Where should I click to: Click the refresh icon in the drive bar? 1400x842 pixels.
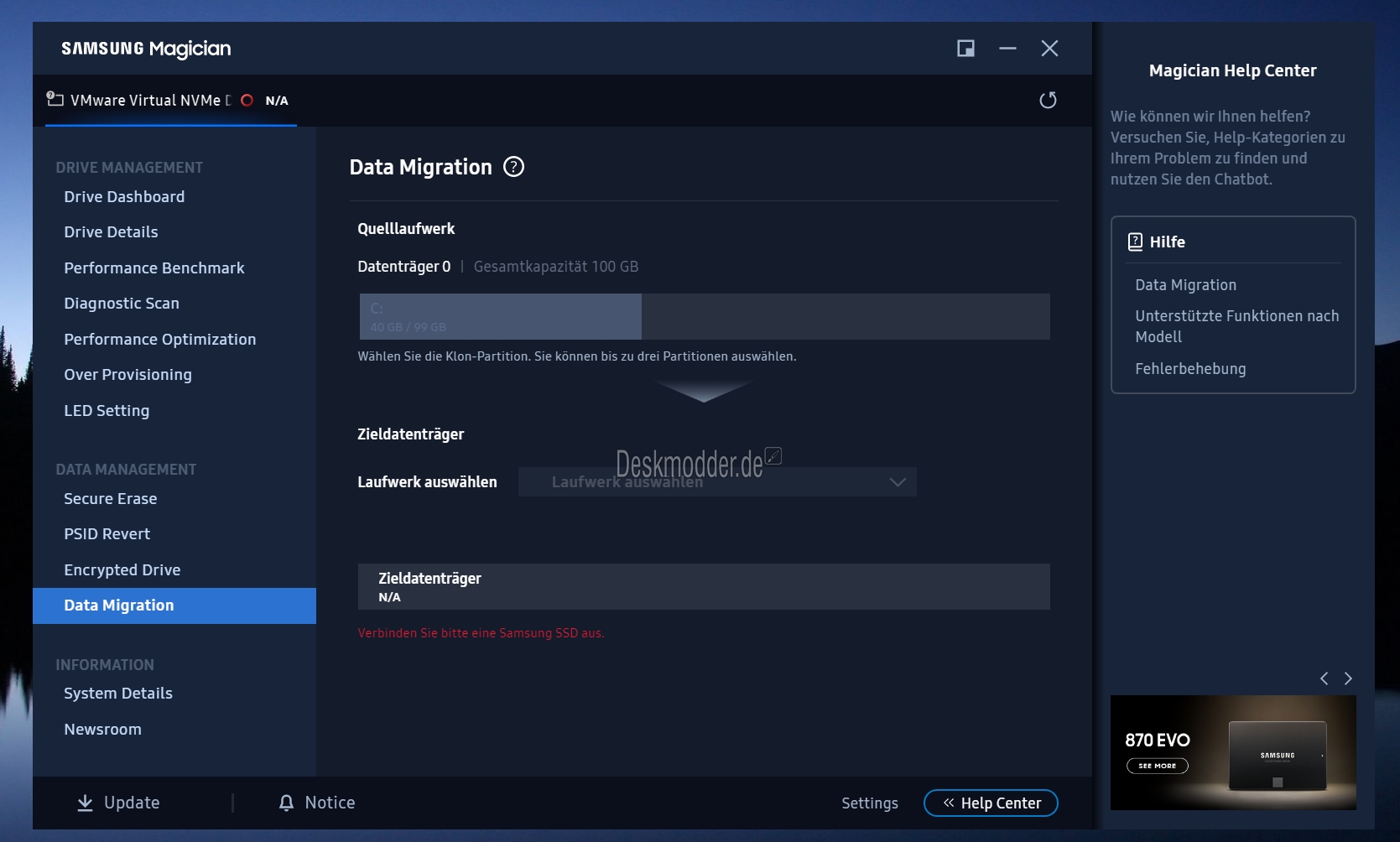click(1048, 101)
